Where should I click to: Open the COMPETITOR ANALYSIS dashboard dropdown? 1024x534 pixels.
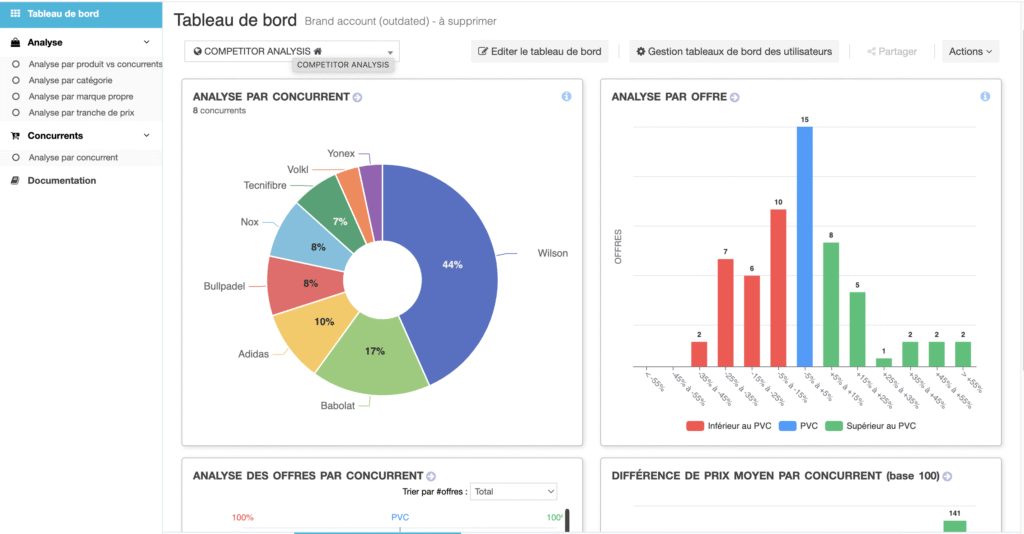tap(292, 51)
